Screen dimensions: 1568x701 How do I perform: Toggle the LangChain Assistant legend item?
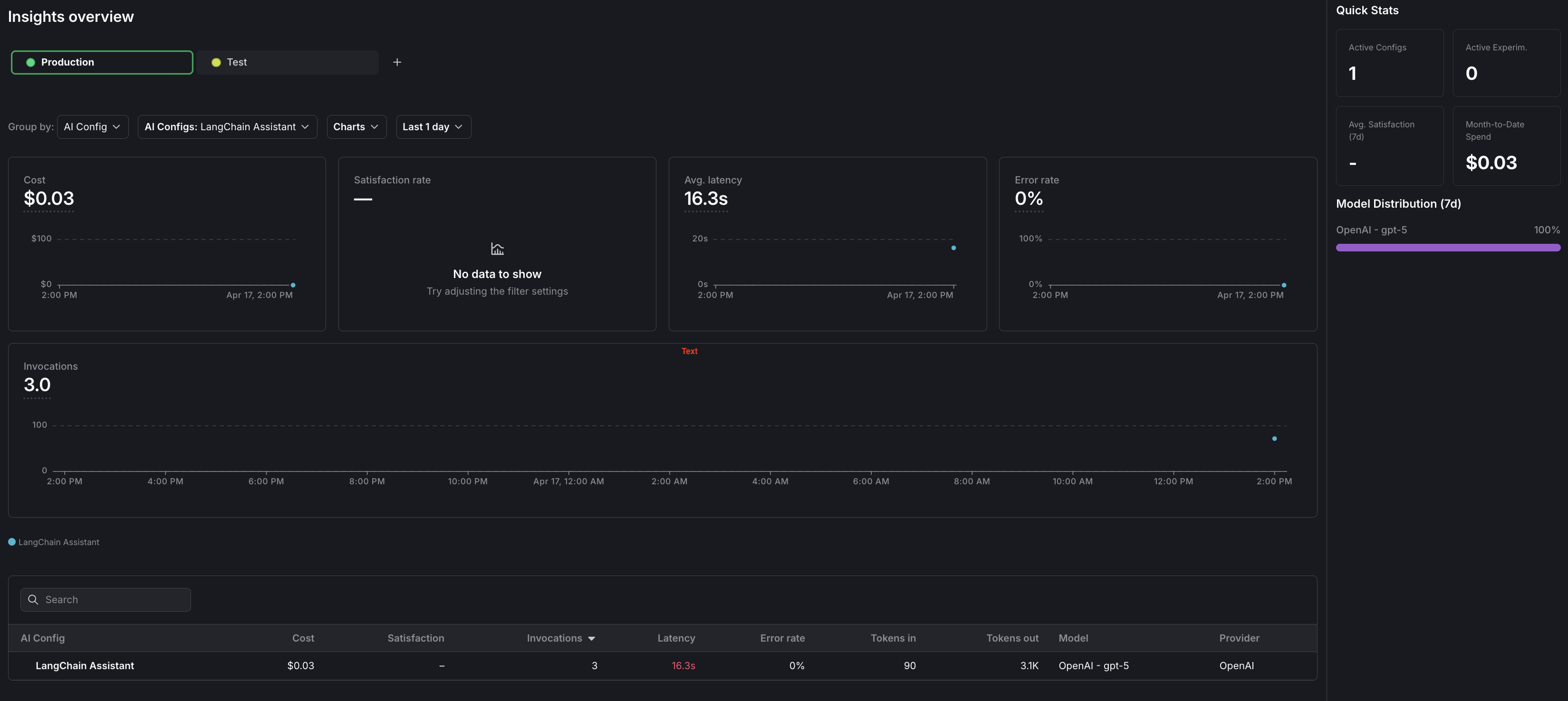point(54,542)
